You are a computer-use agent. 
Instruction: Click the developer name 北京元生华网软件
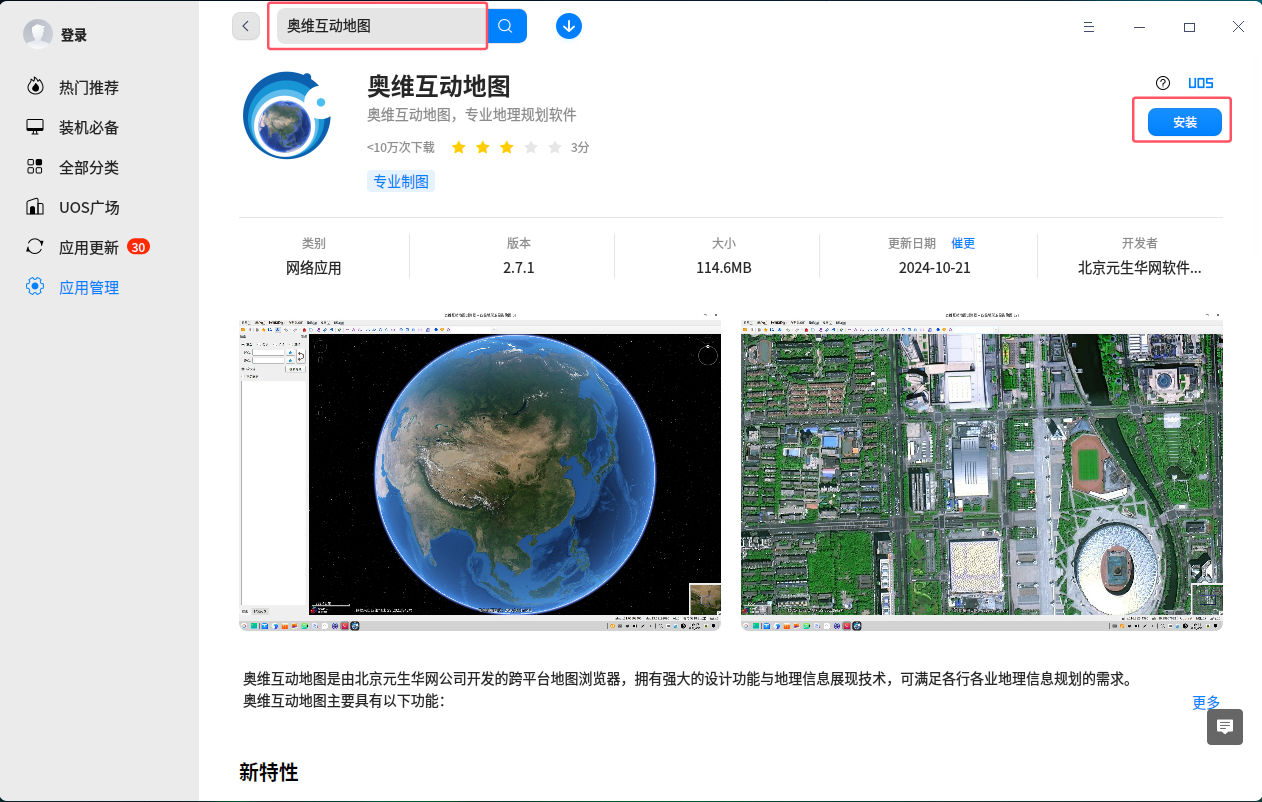(x=1140, y=268)
